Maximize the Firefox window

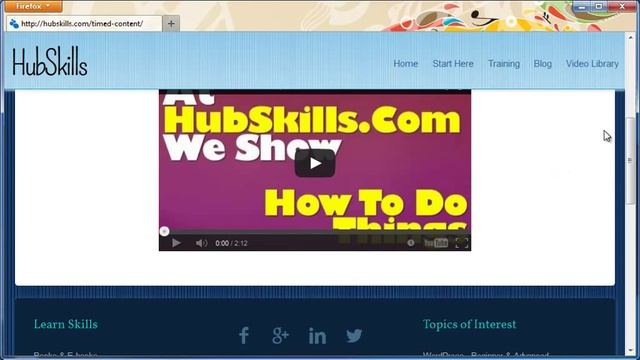[599, 6]
